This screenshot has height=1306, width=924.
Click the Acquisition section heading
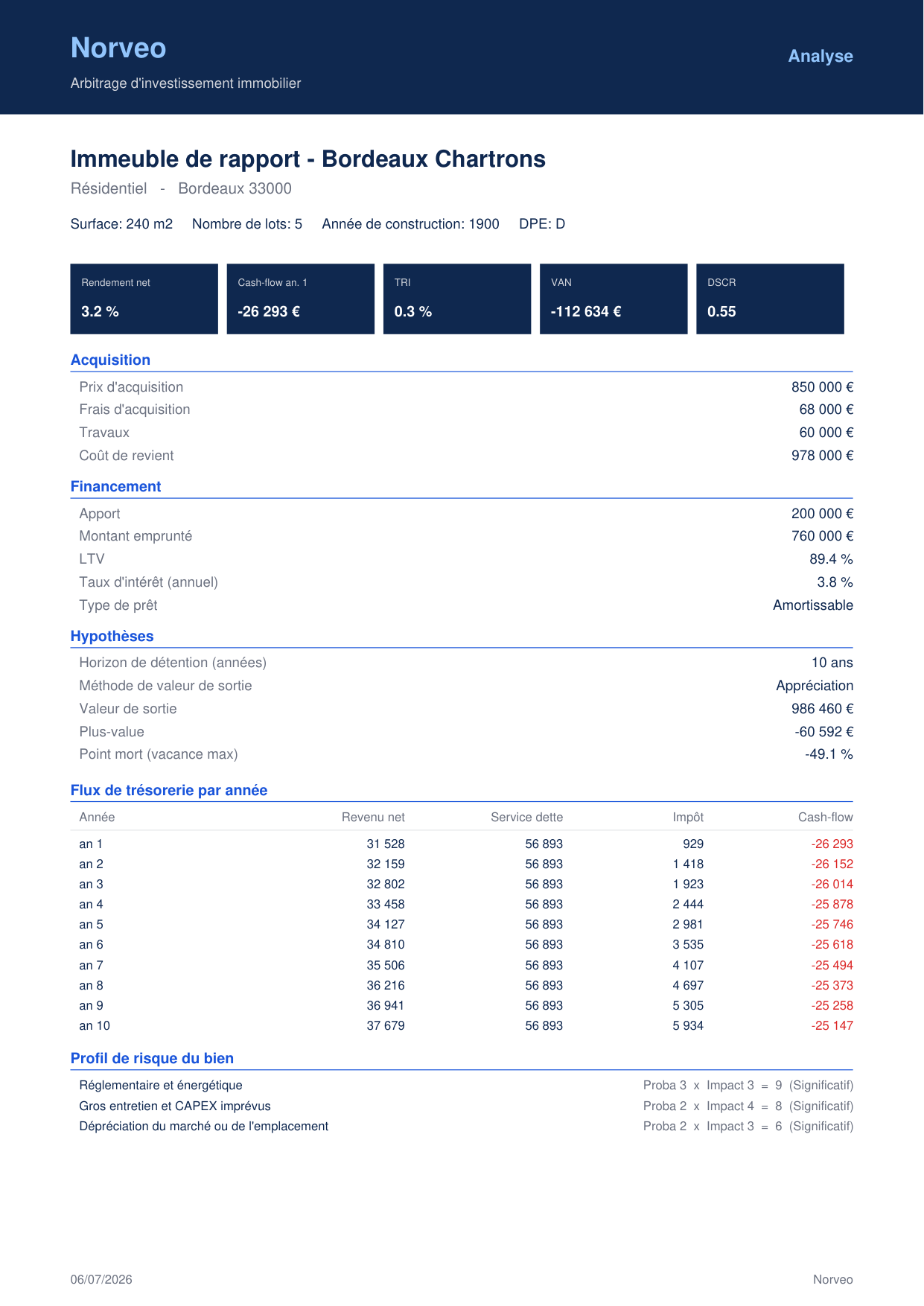click(110, 360)
